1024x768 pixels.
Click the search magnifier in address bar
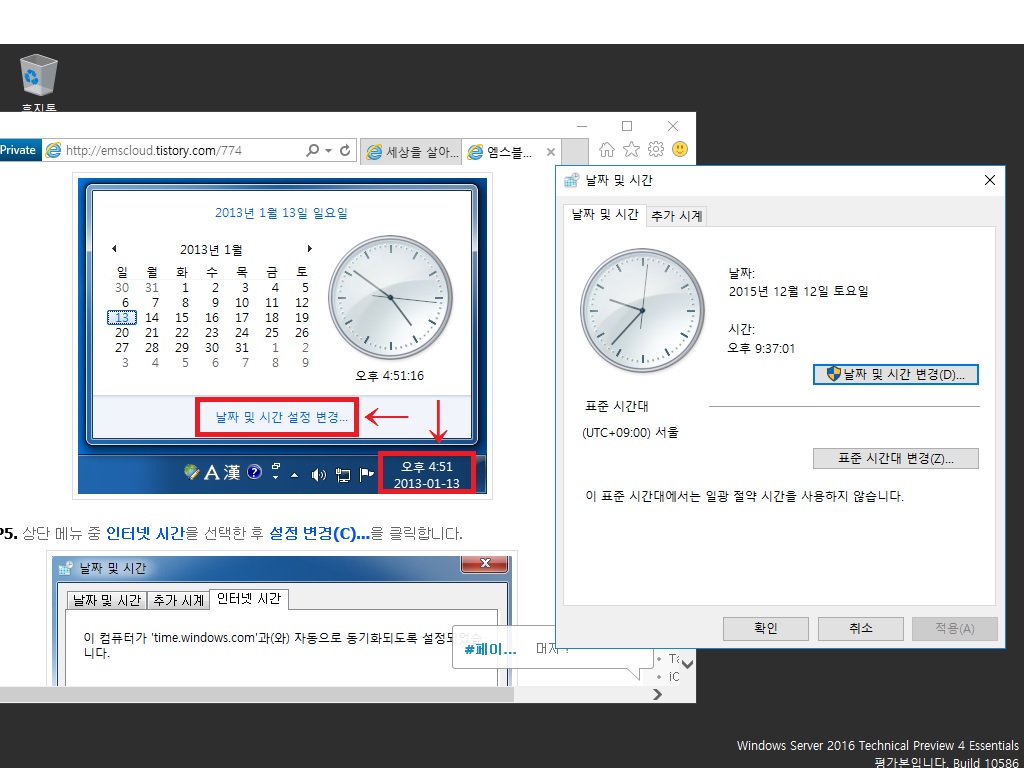tap(313, 151)
